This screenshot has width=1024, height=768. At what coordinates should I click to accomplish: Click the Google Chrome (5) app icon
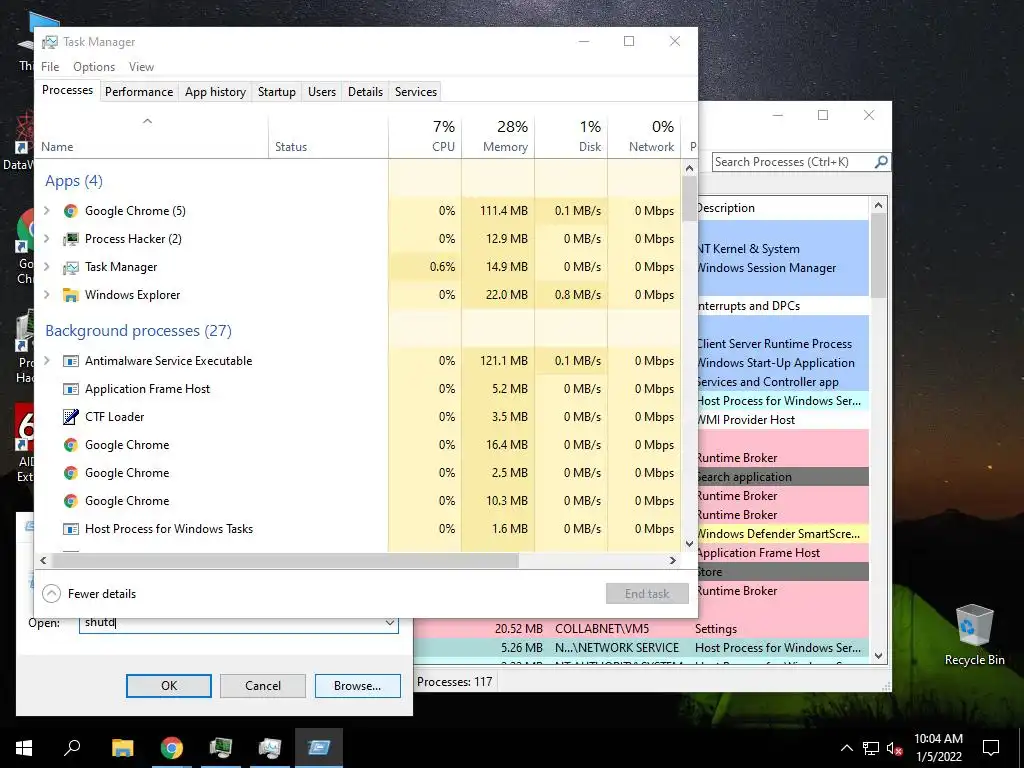71,211
